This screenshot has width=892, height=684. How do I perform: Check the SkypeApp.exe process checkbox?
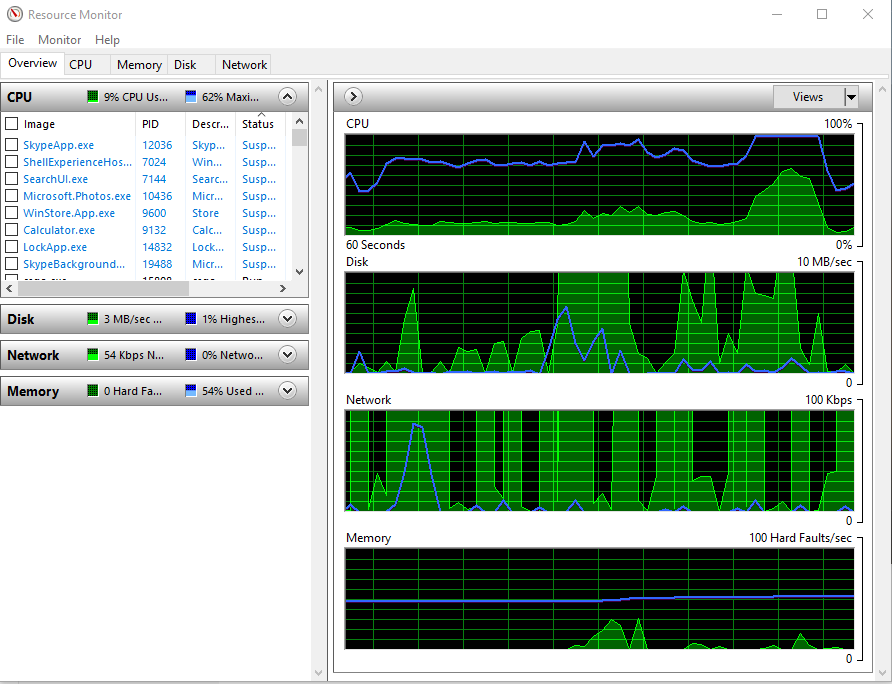click(11, 145)
